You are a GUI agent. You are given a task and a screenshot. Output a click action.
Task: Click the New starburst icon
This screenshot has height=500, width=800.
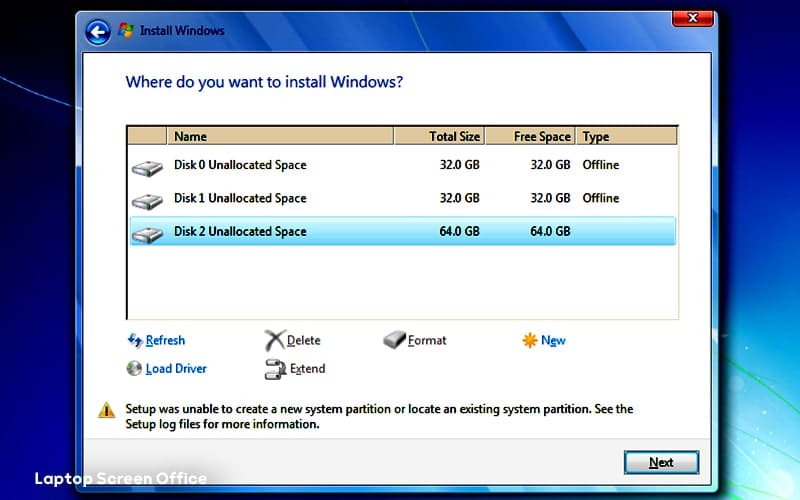click(x=530, y=340)
